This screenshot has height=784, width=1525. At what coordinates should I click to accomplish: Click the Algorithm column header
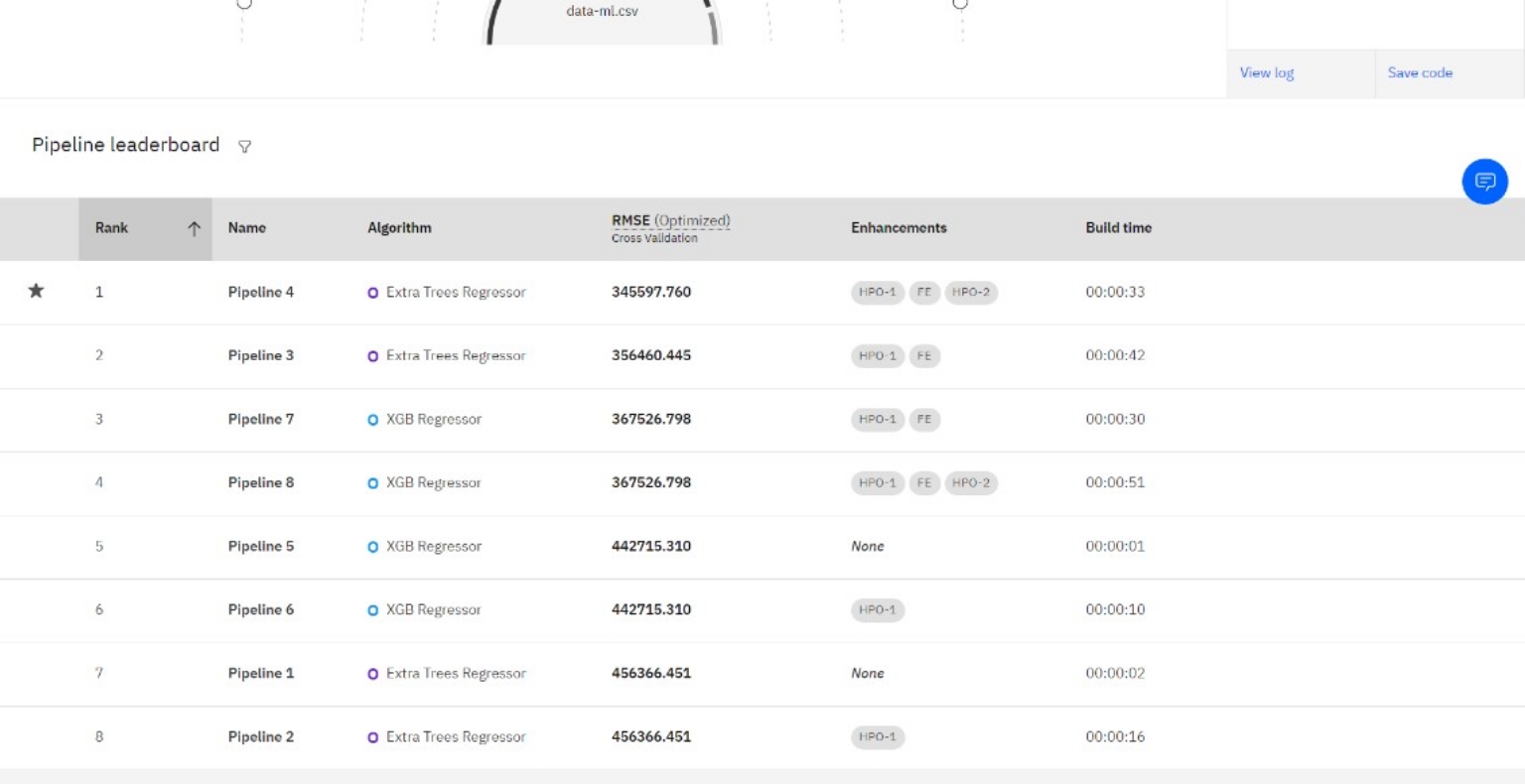399,228
